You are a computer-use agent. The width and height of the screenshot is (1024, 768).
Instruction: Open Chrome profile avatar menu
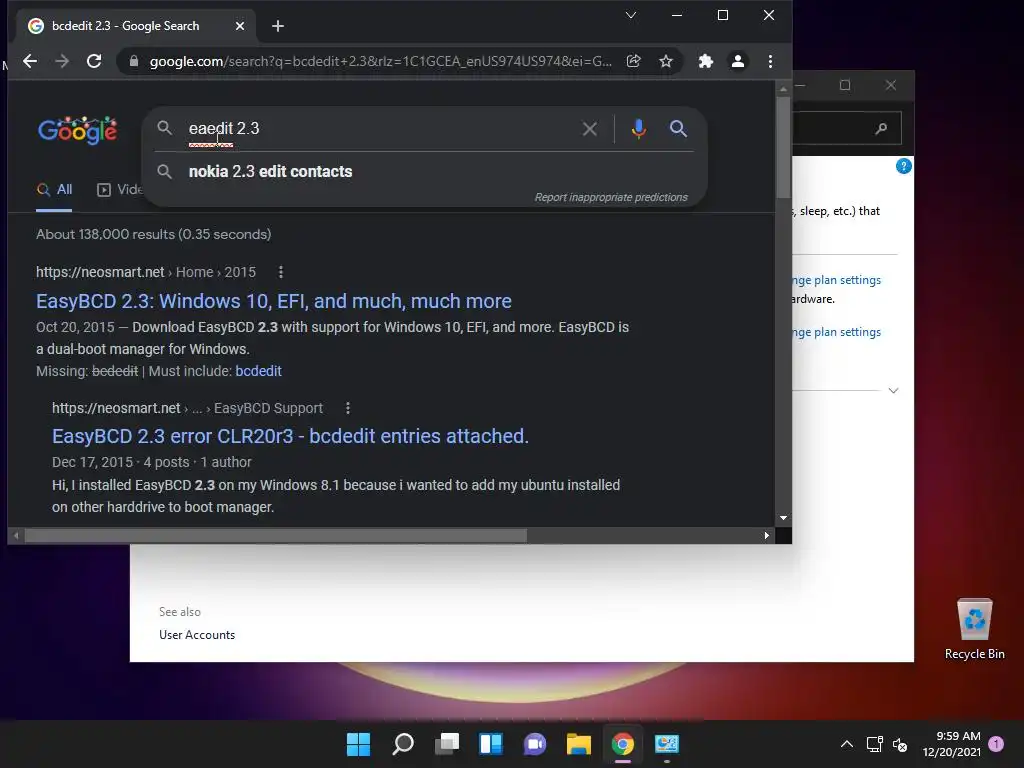(738, 61)
